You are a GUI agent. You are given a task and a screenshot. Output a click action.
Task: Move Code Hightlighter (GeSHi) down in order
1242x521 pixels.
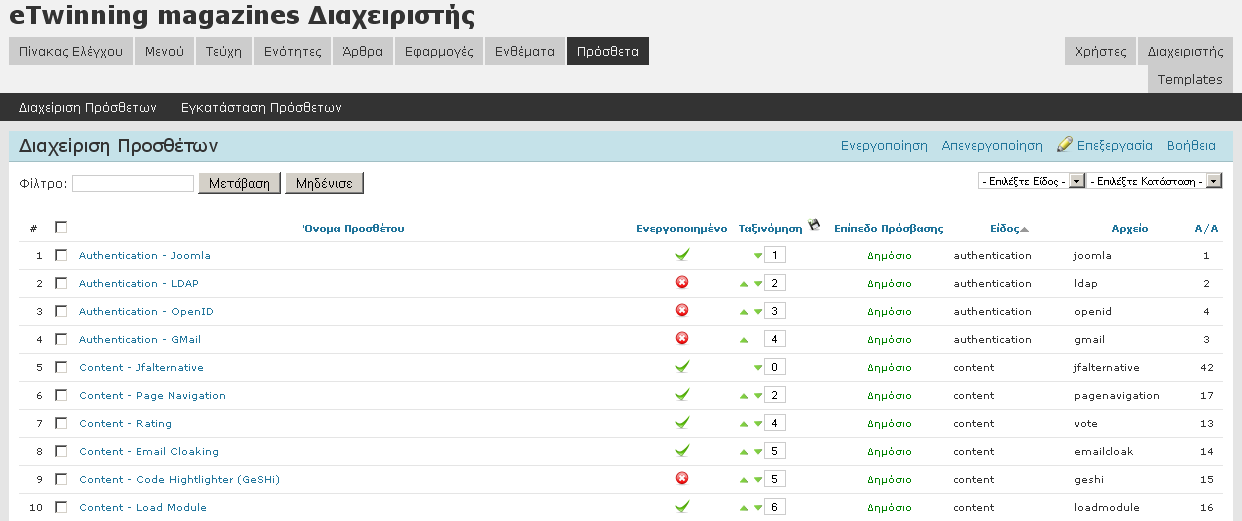[758, 480]
